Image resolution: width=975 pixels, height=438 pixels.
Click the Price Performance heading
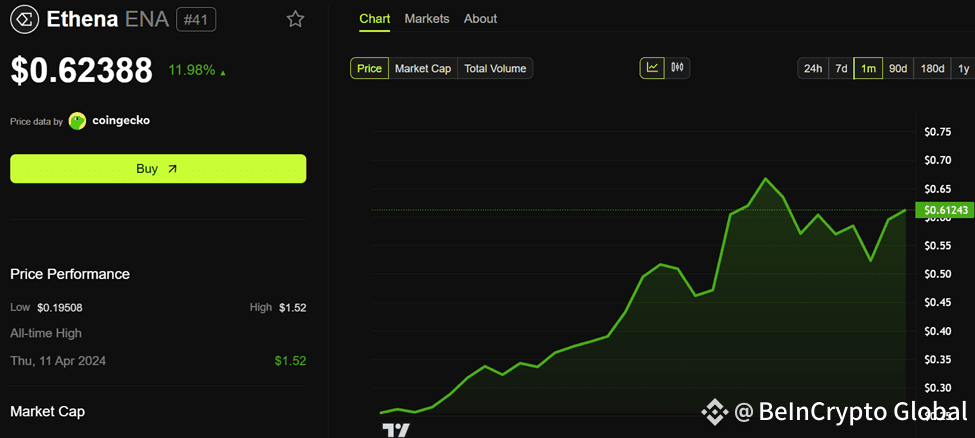(70, 274)
